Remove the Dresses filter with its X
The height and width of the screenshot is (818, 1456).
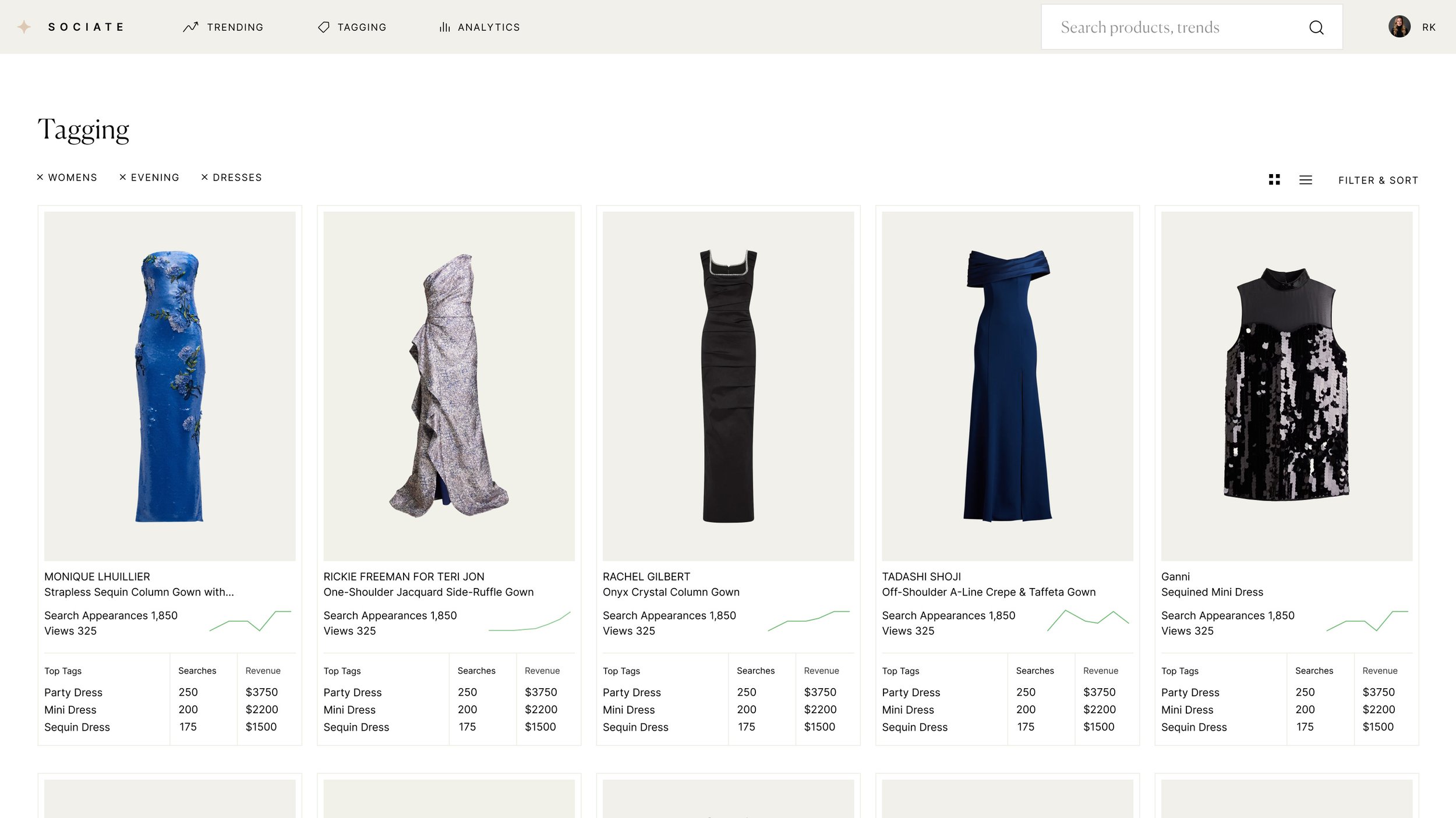click(204, 177)
